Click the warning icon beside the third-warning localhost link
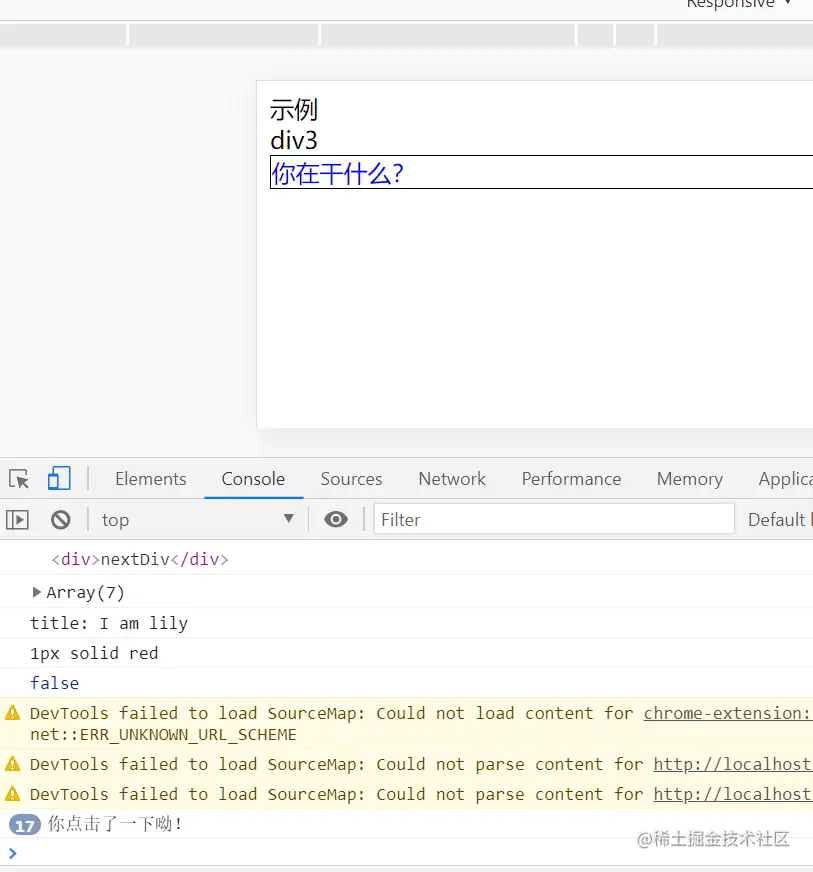Screen dimensions: 813x872 coord(12,794)
